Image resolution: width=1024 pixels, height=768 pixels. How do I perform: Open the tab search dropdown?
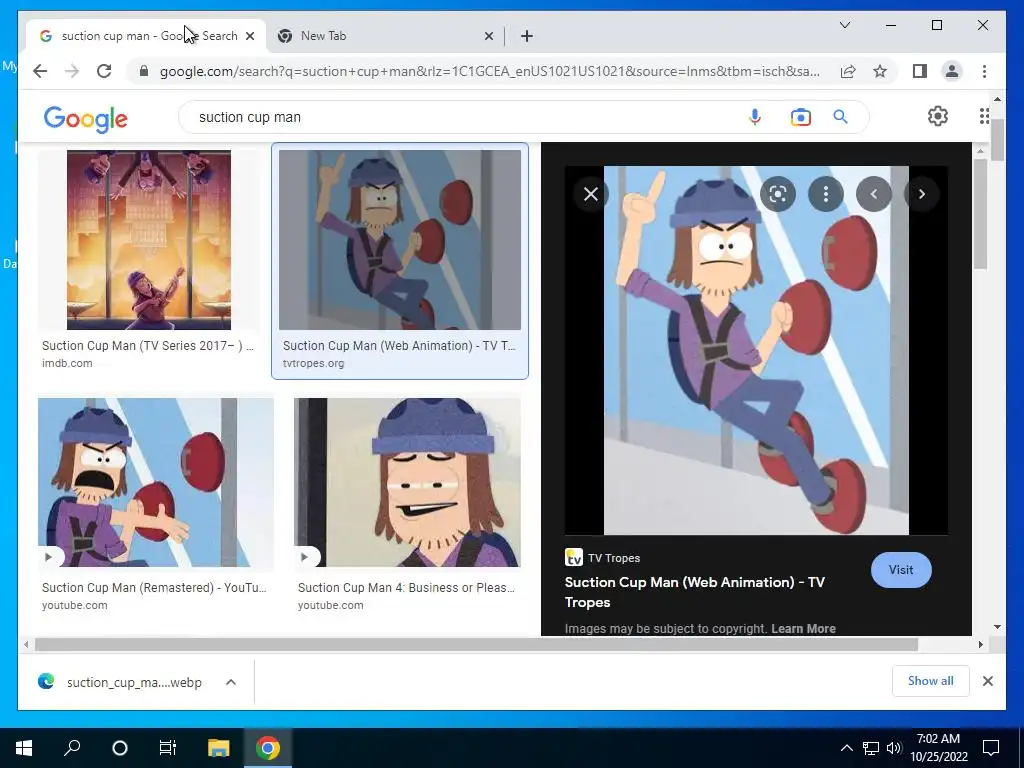pos(844,25)
